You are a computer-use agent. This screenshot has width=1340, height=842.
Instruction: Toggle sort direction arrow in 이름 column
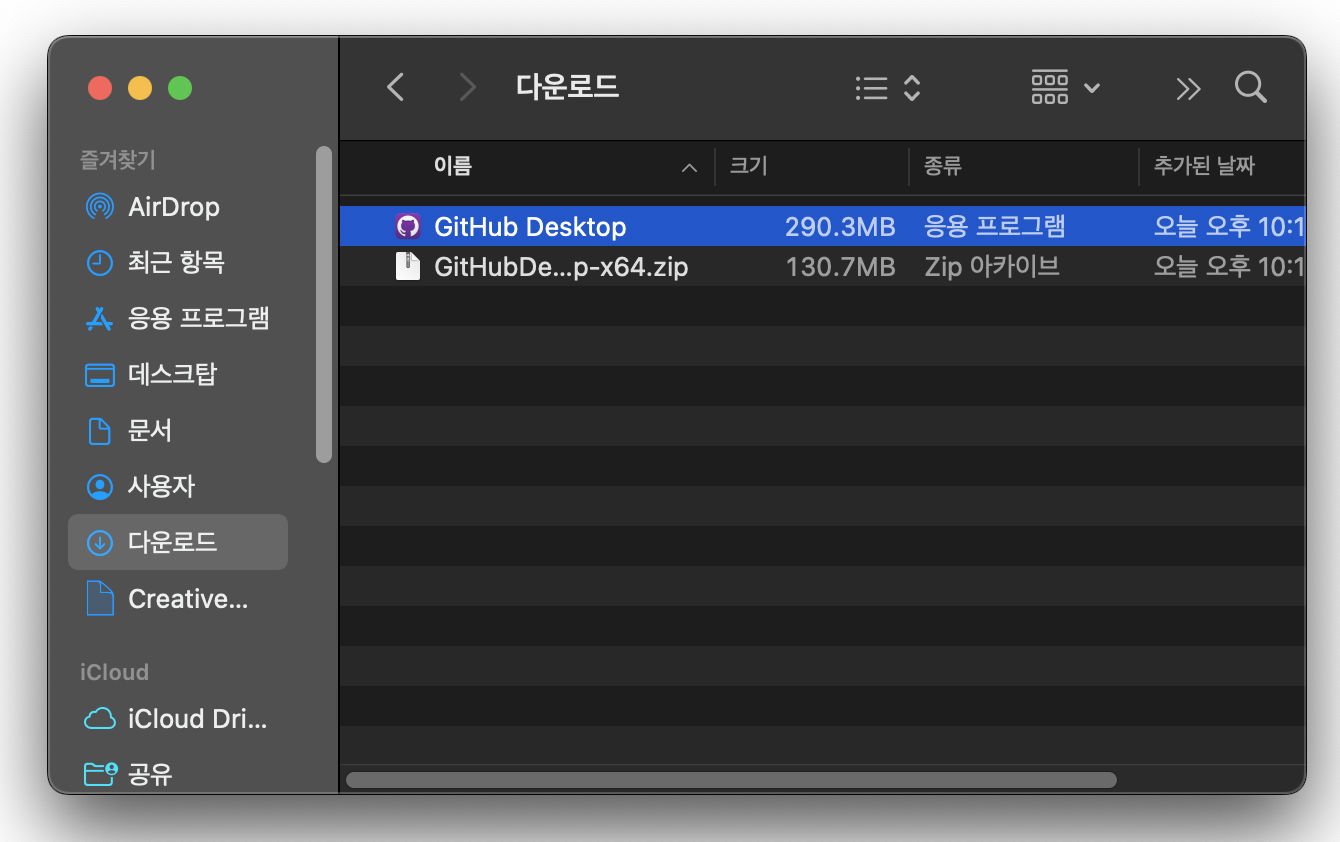[689, 168]
